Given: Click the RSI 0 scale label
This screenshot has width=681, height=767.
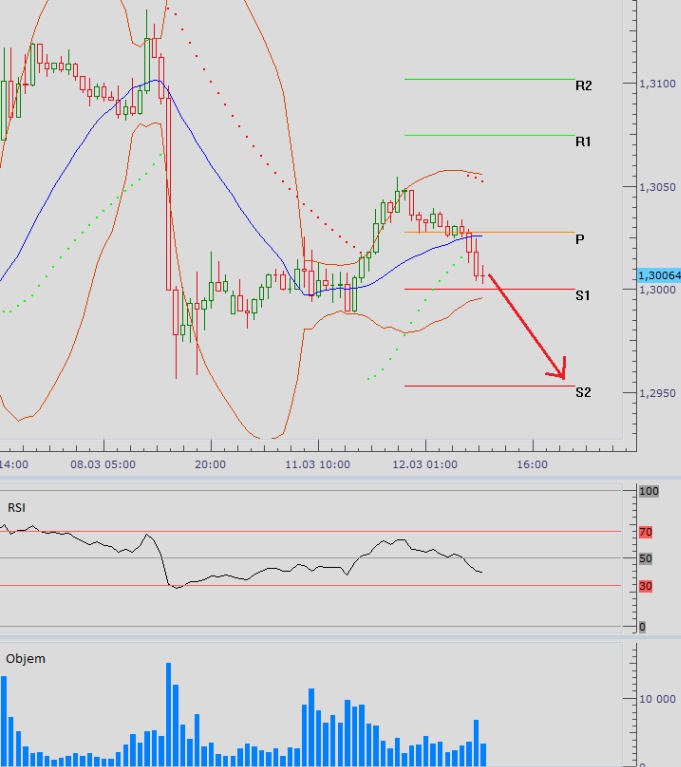Looking at the screenshot, I should tap(642, 627).
